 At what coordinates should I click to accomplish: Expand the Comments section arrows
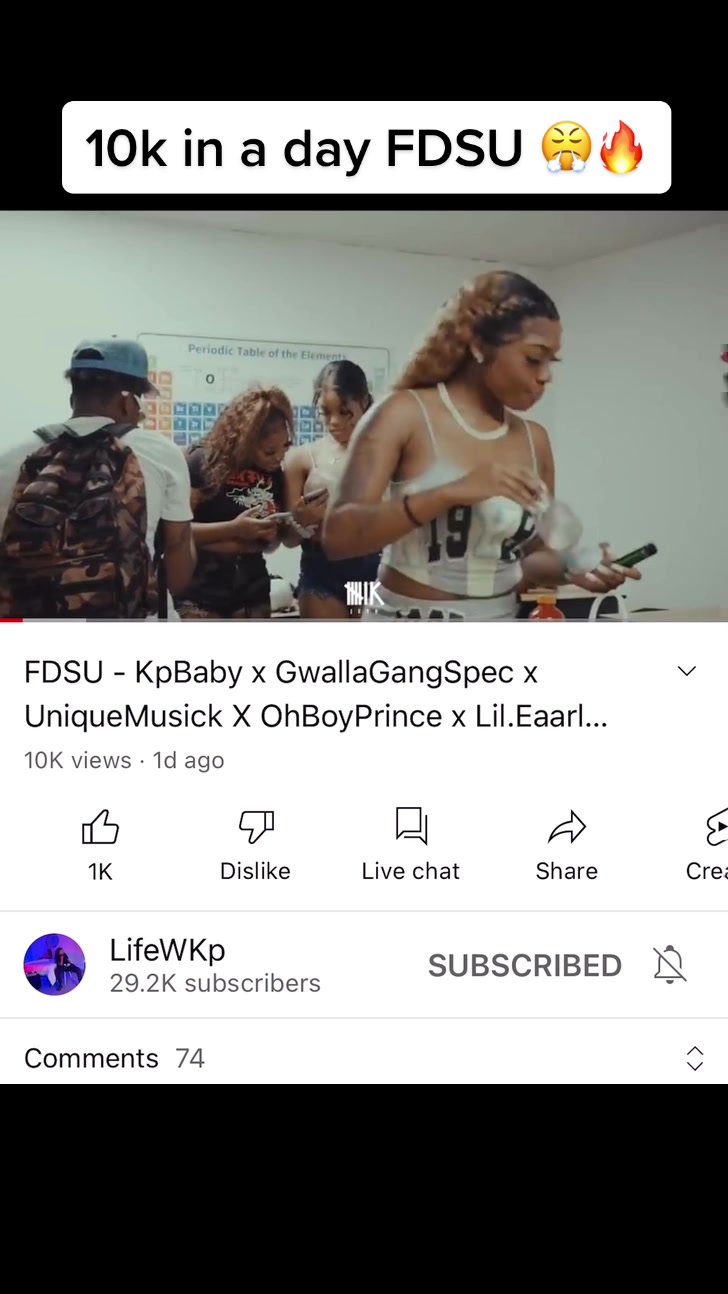pyautogui.click(x=695, y=1058)
